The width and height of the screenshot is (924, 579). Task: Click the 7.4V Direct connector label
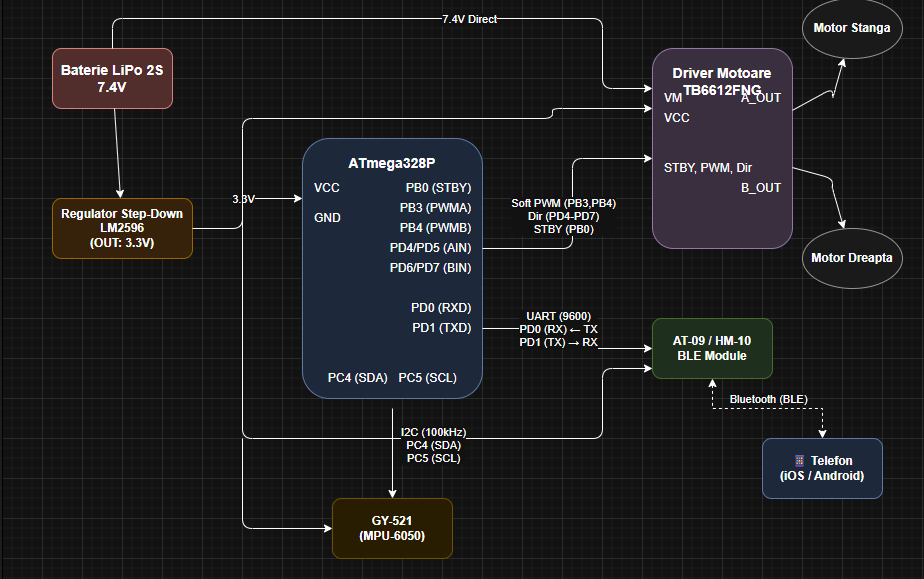470,19
